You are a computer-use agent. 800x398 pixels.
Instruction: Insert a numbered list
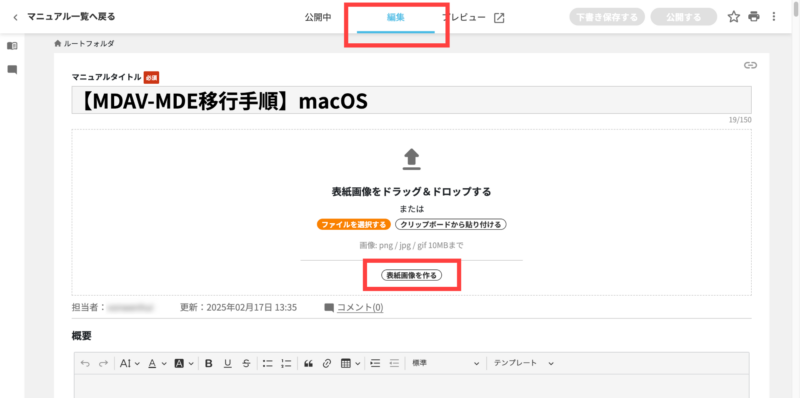click(x=286, y=363)
